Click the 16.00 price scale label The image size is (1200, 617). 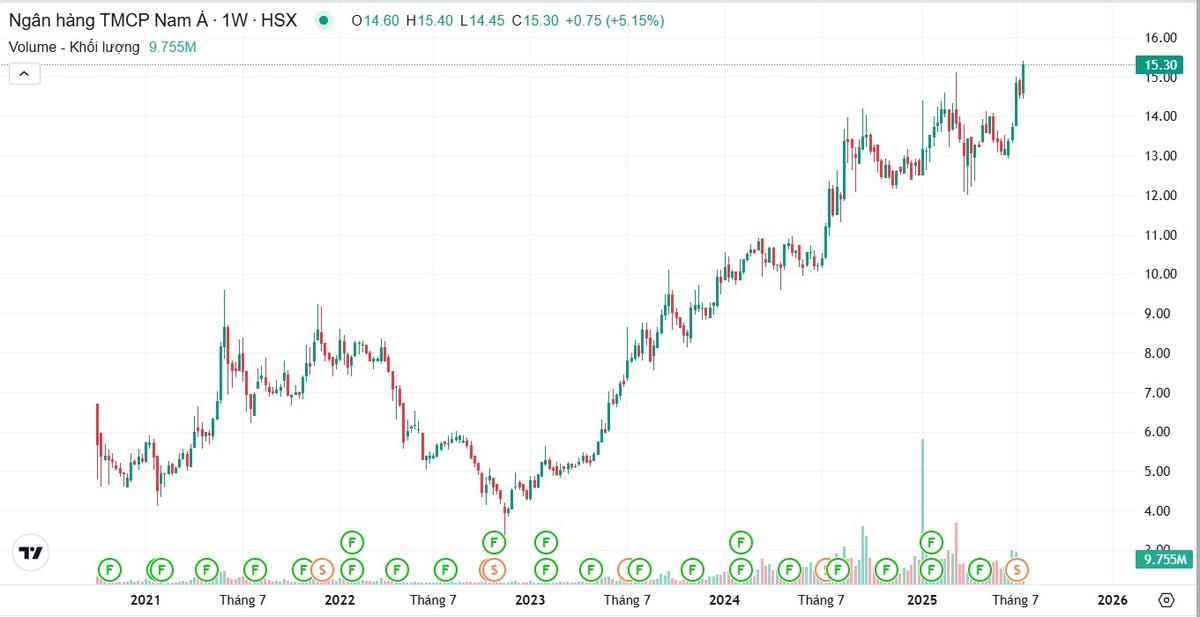[x=1160, y=38]
